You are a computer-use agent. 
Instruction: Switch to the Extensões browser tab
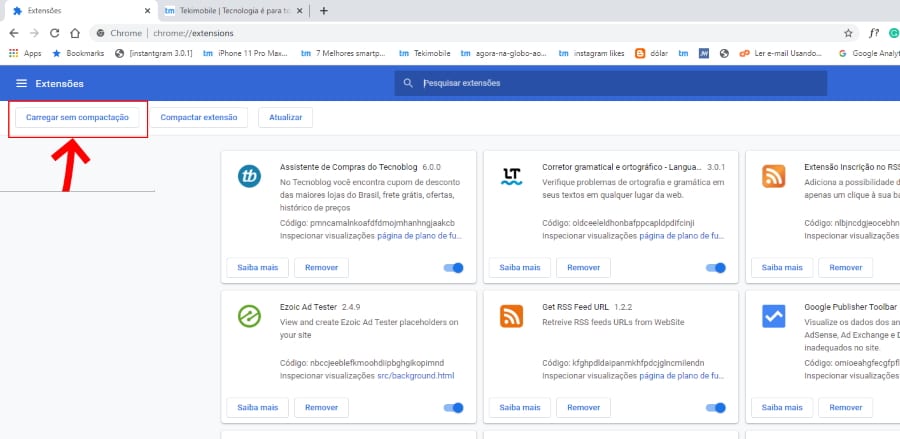(x=80, y=11)
